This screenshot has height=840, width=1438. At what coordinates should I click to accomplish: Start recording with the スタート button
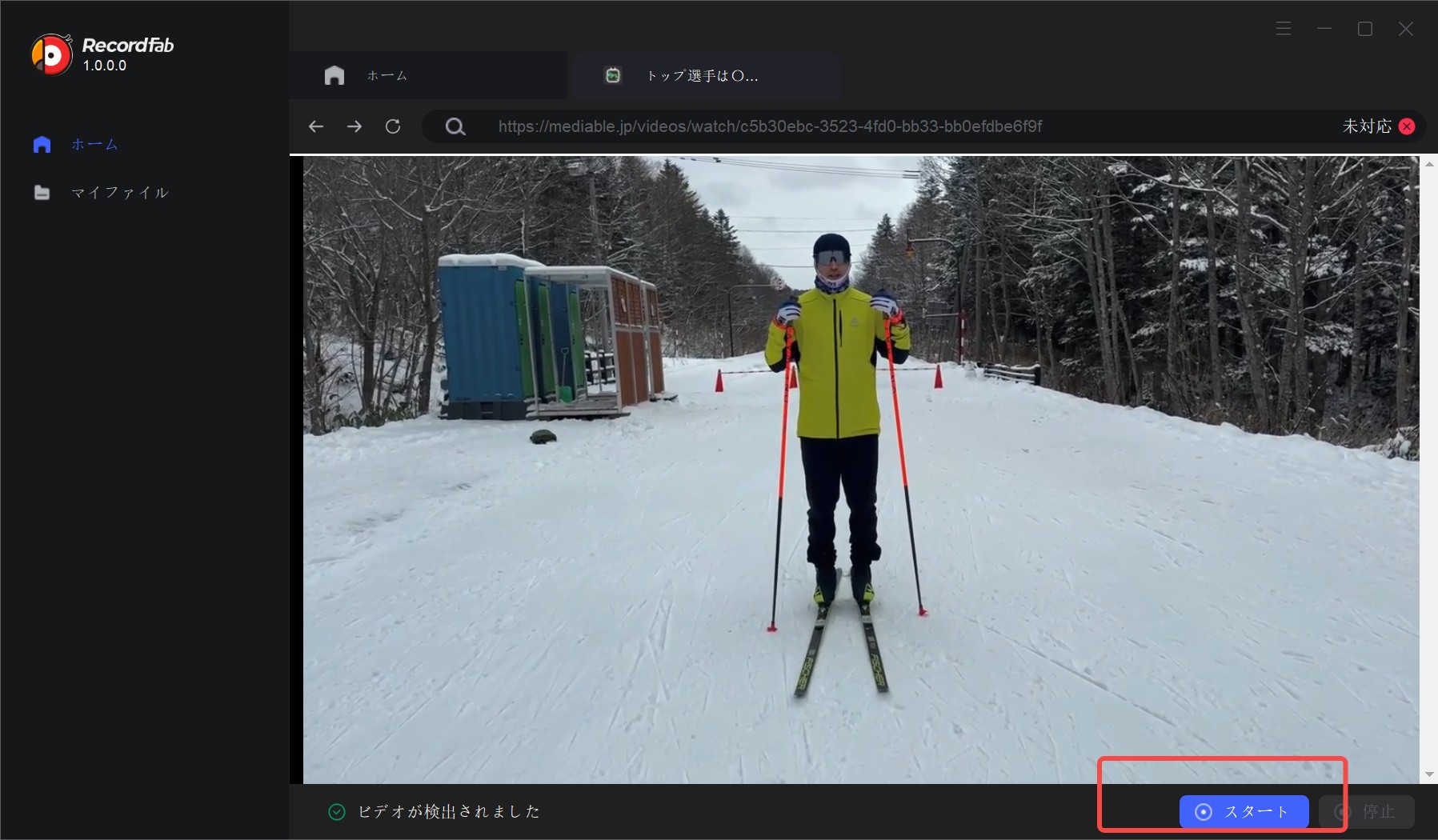click(x=1244, y=811)
